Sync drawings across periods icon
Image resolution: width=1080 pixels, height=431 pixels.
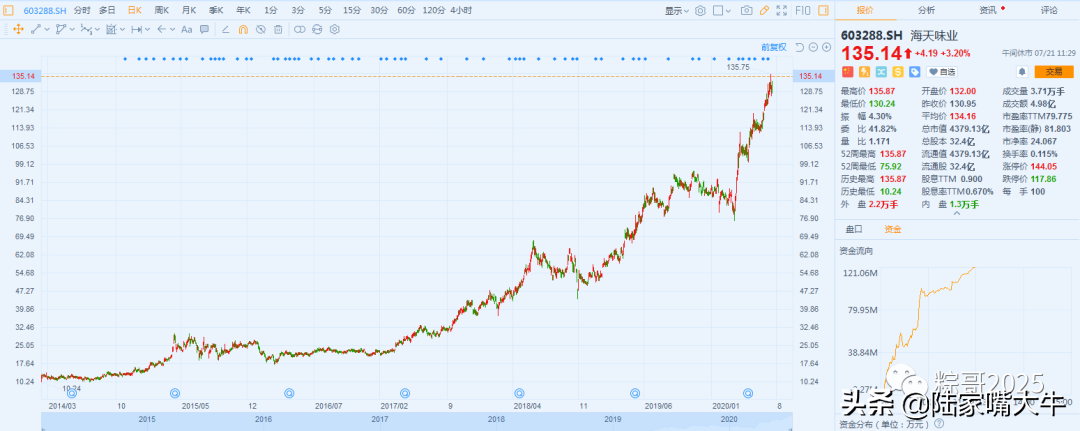coord(317,29)
